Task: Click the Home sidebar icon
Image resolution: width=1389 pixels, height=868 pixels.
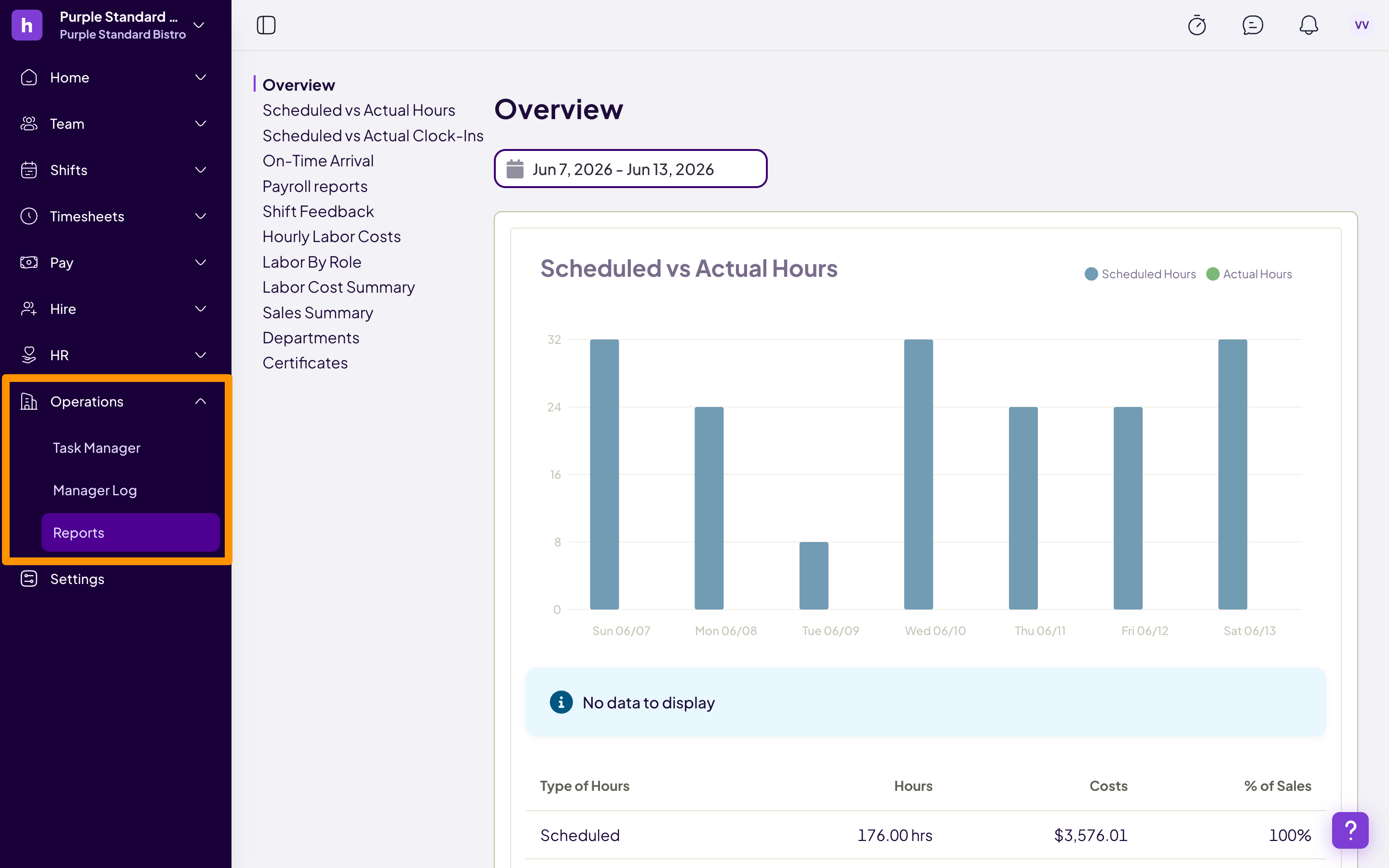Action: click(x=29, y=78)
